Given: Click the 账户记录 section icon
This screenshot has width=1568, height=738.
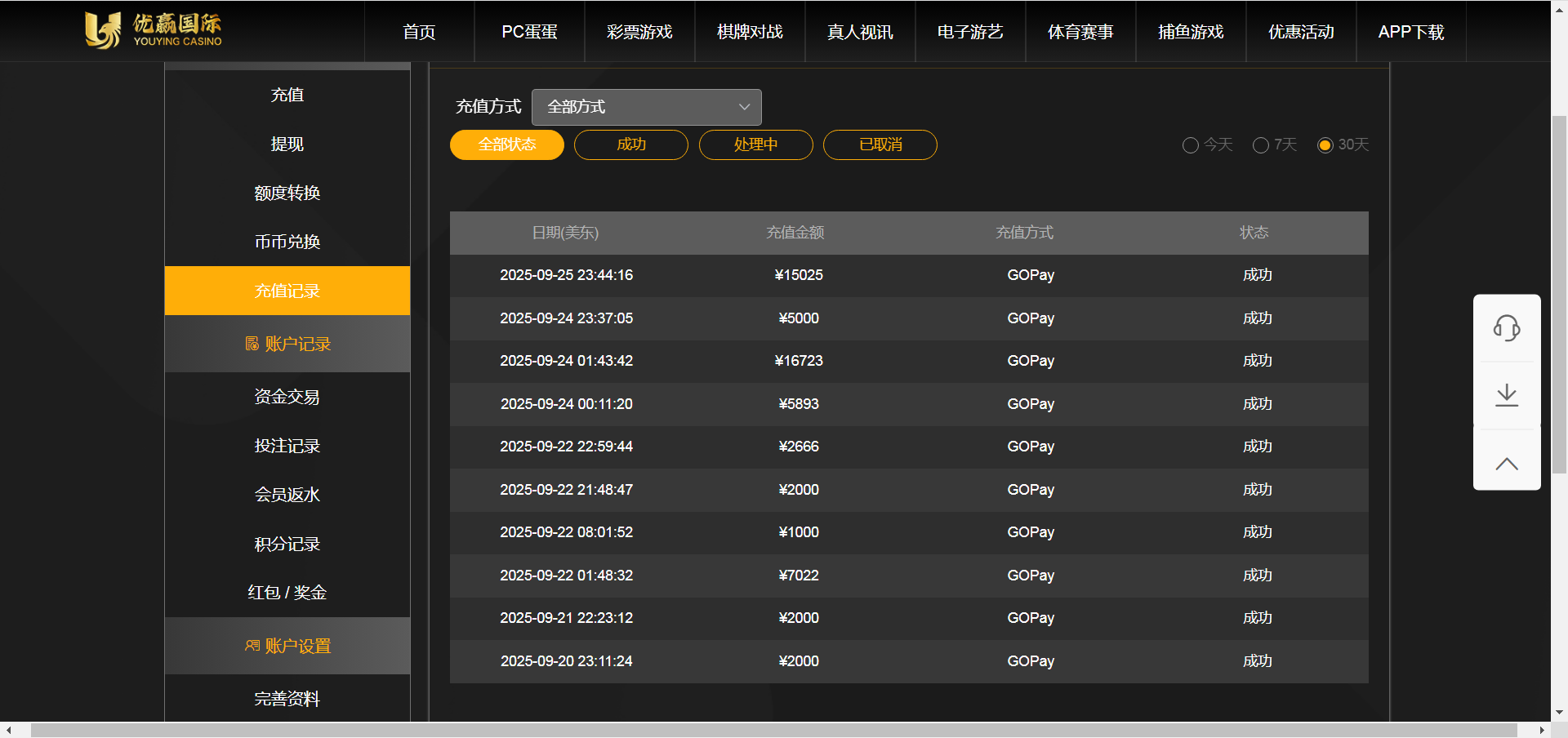Looking at the screenshot, I should click(252, 344).
